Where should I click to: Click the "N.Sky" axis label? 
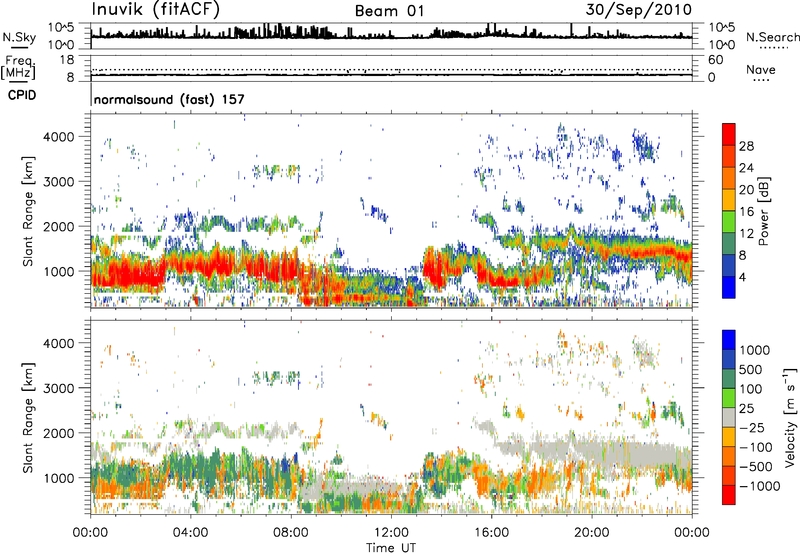[x=19, y=37]
